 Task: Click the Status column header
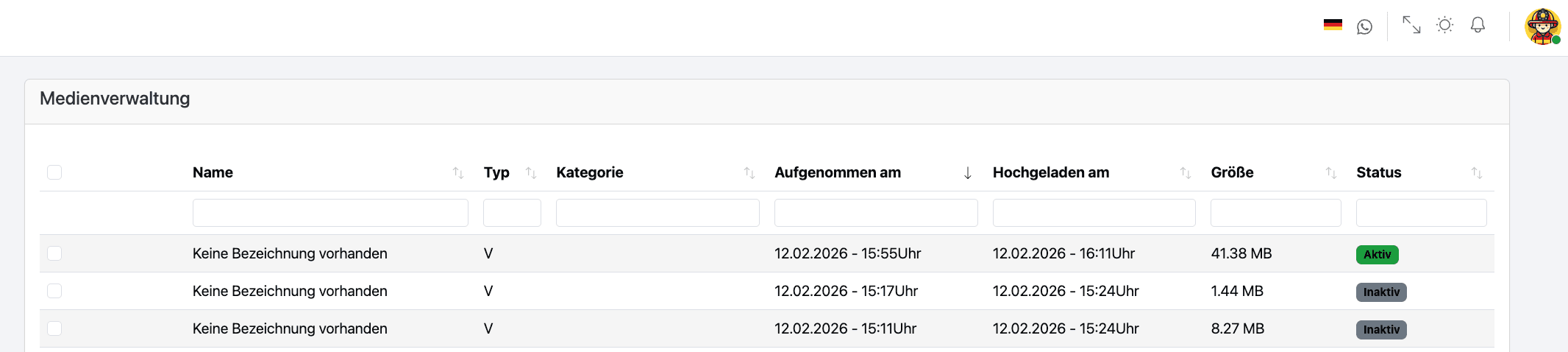point(1378,172)
